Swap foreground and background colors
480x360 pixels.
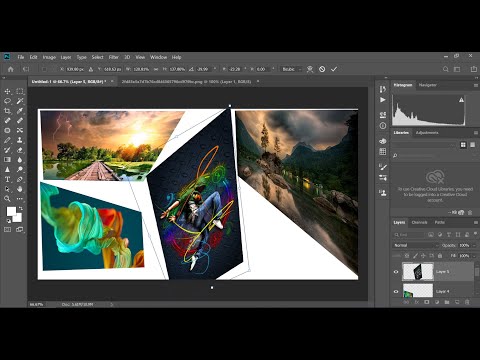pos(20,209)
